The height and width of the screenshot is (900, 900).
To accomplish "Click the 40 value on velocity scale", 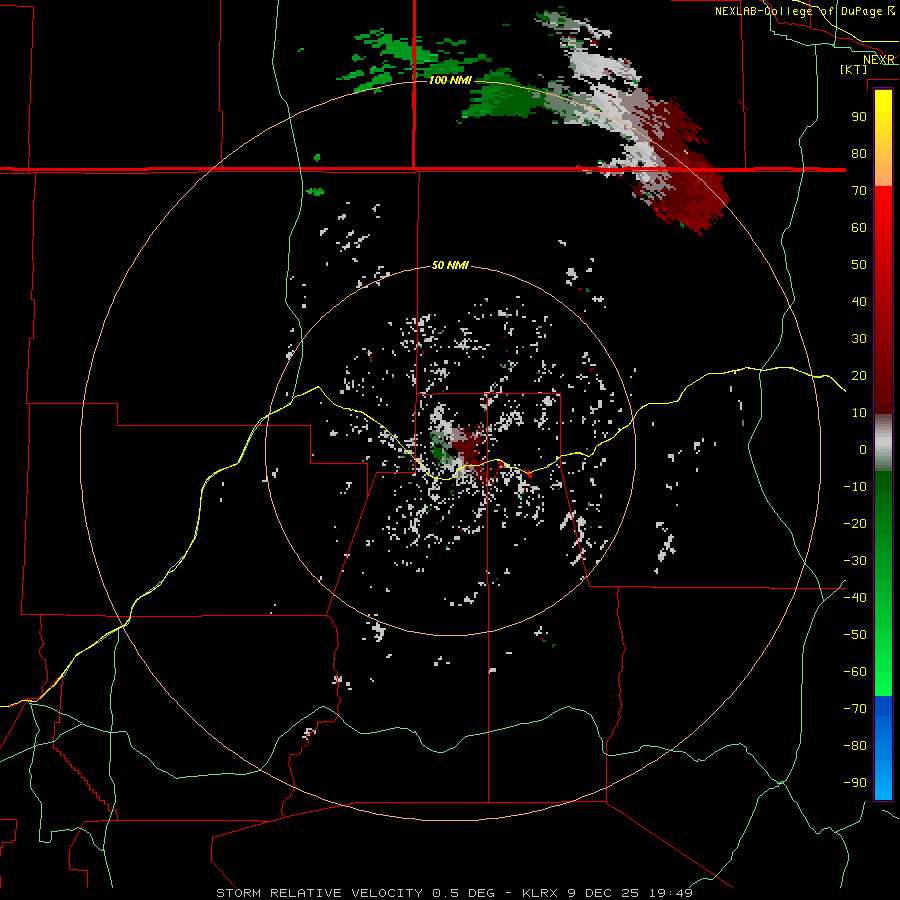I will click(859, 301).
